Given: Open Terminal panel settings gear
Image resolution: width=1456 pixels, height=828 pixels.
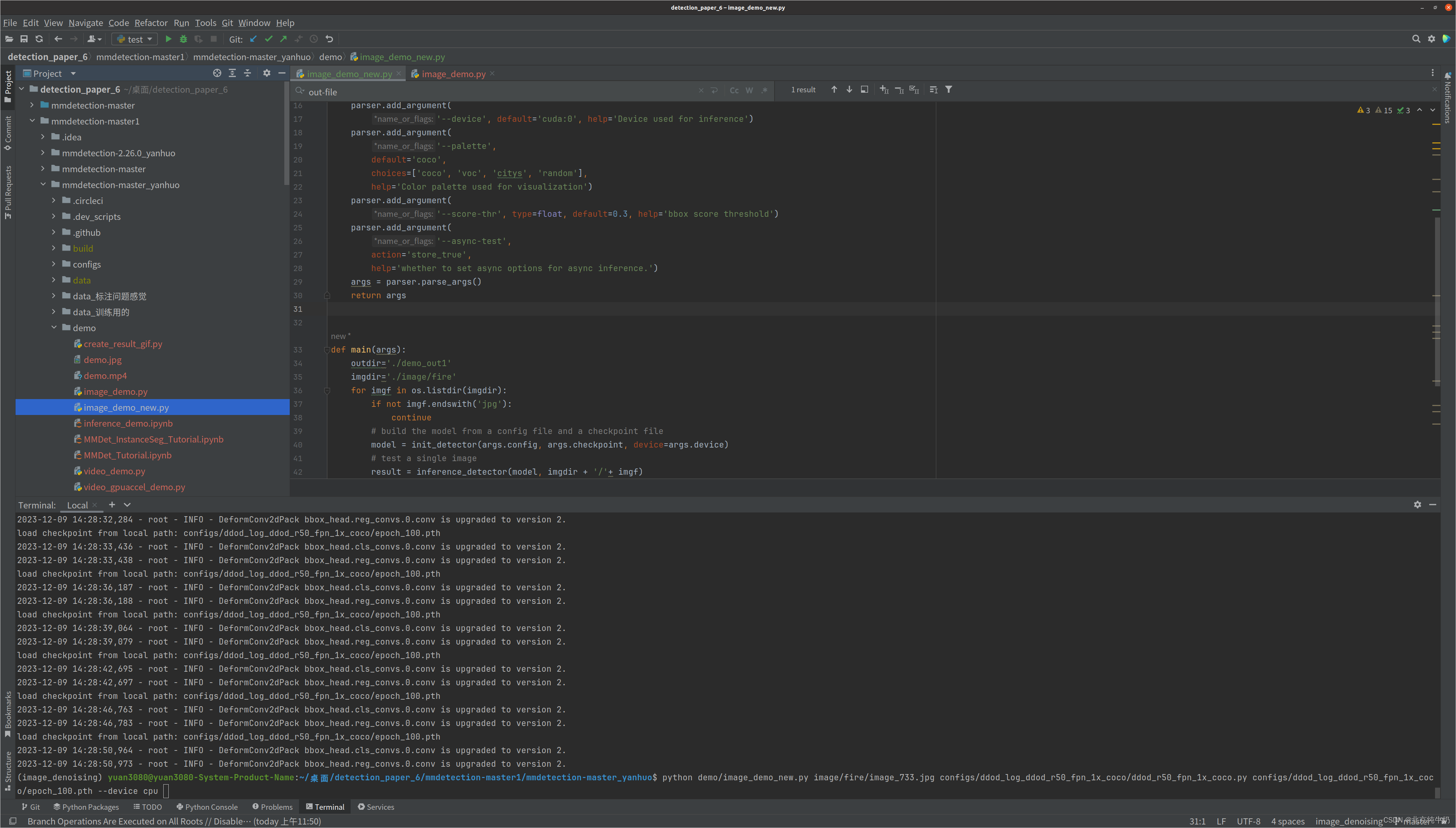Looking at the screenshot, I should pyautogui.click(x=1417, y=505).
